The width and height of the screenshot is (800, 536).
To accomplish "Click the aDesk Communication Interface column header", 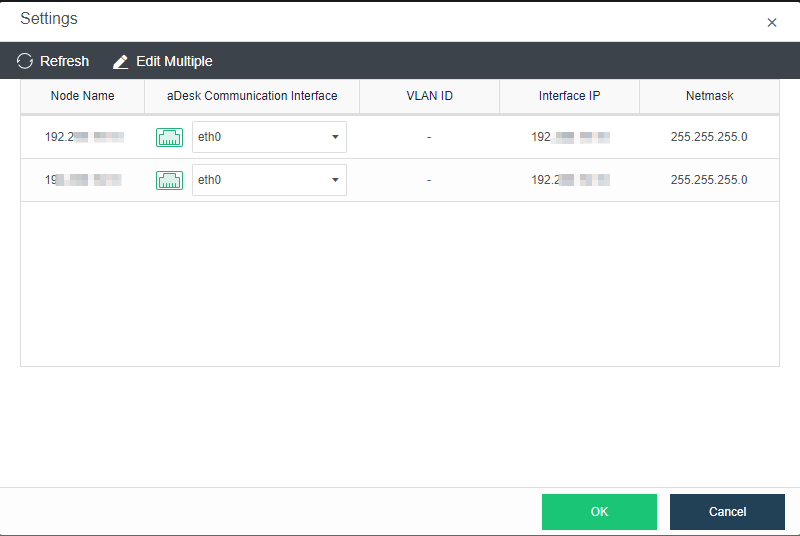I will pyautogui.click(x=252, y=96).
